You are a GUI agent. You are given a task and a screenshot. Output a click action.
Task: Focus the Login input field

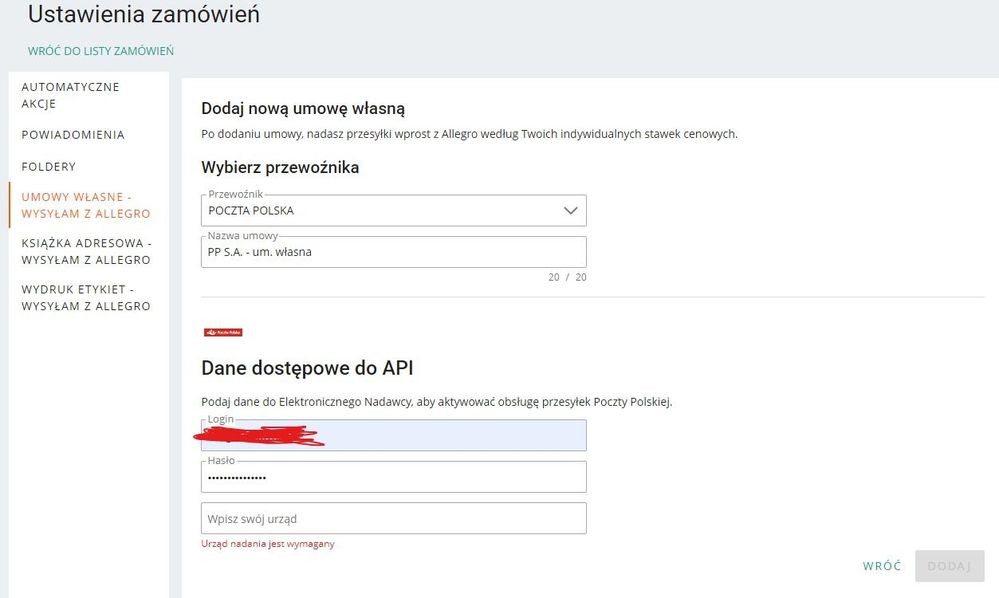click(x=394, y=436)
